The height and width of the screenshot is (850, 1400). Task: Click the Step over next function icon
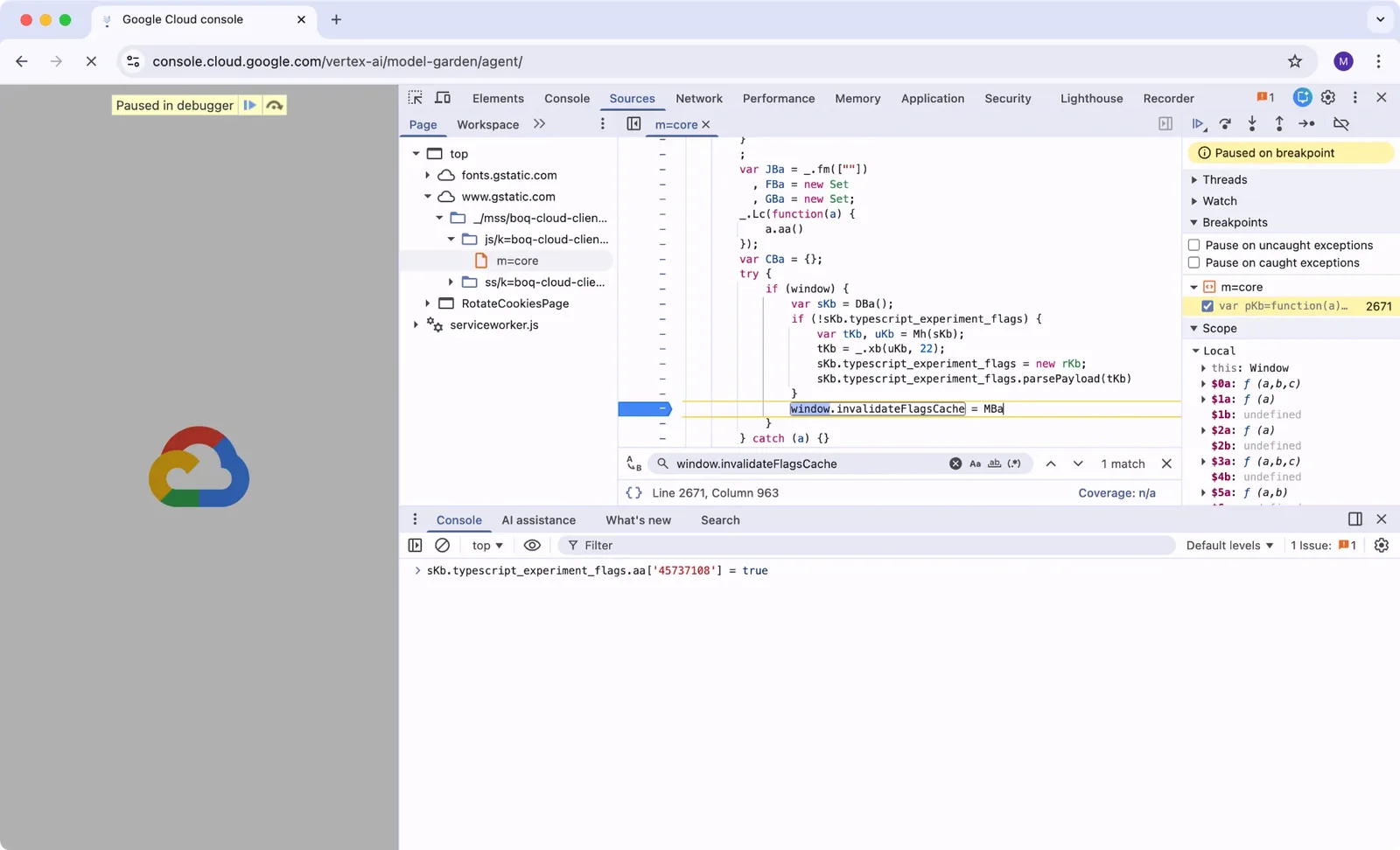1225,124
